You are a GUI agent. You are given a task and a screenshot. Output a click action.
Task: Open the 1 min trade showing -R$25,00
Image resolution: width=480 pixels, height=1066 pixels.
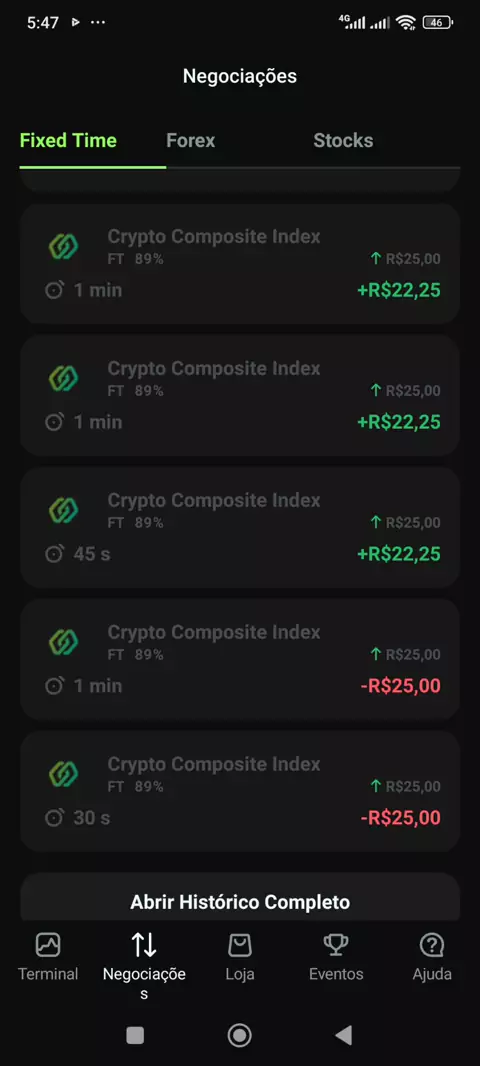240,659
